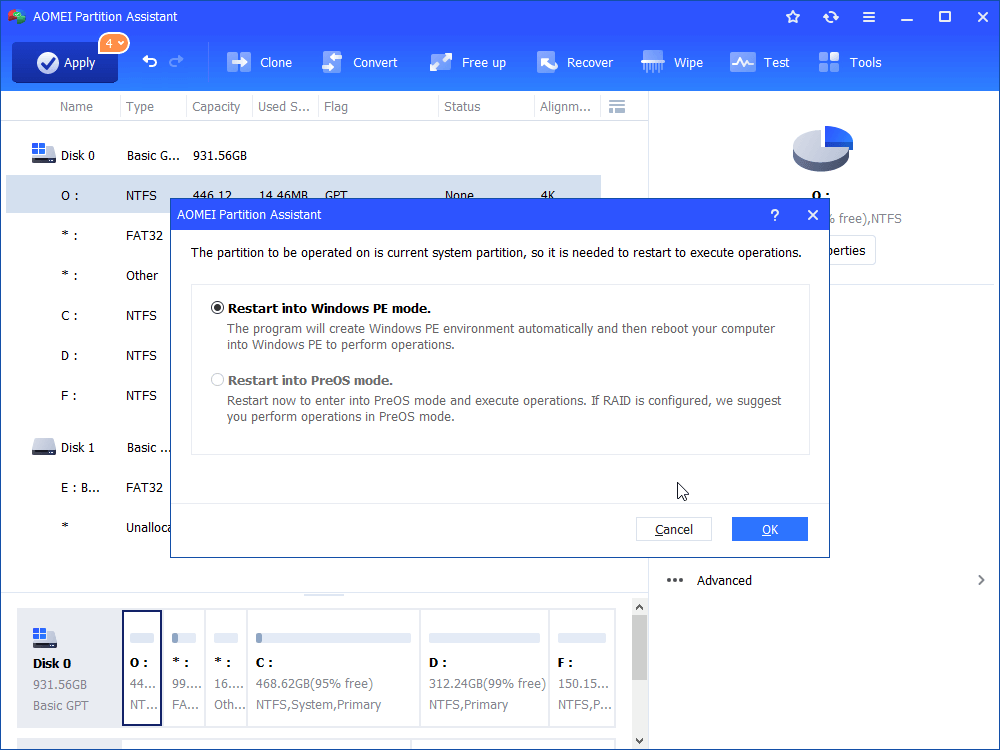1000x750 pixels.
Task: Click the dialog help question mark
Action: tap(775, 215)
